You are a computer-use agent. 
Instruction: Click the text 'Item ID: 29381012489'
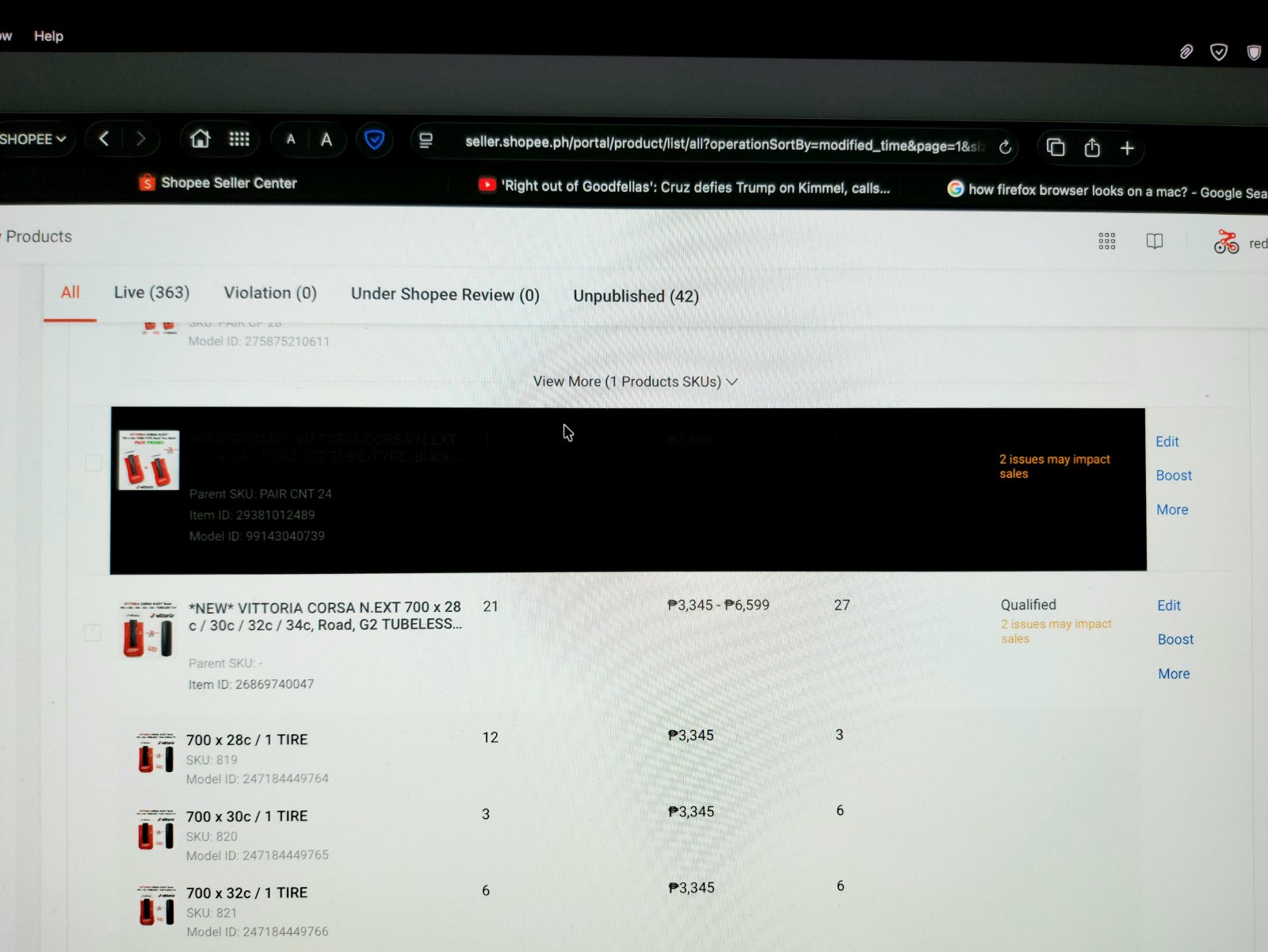coord(252,515)
